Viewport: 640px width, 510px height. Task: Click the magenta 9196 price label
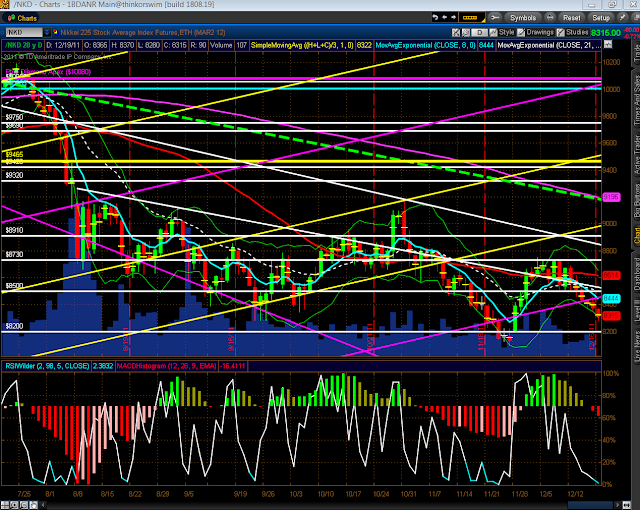coord(612,196)
